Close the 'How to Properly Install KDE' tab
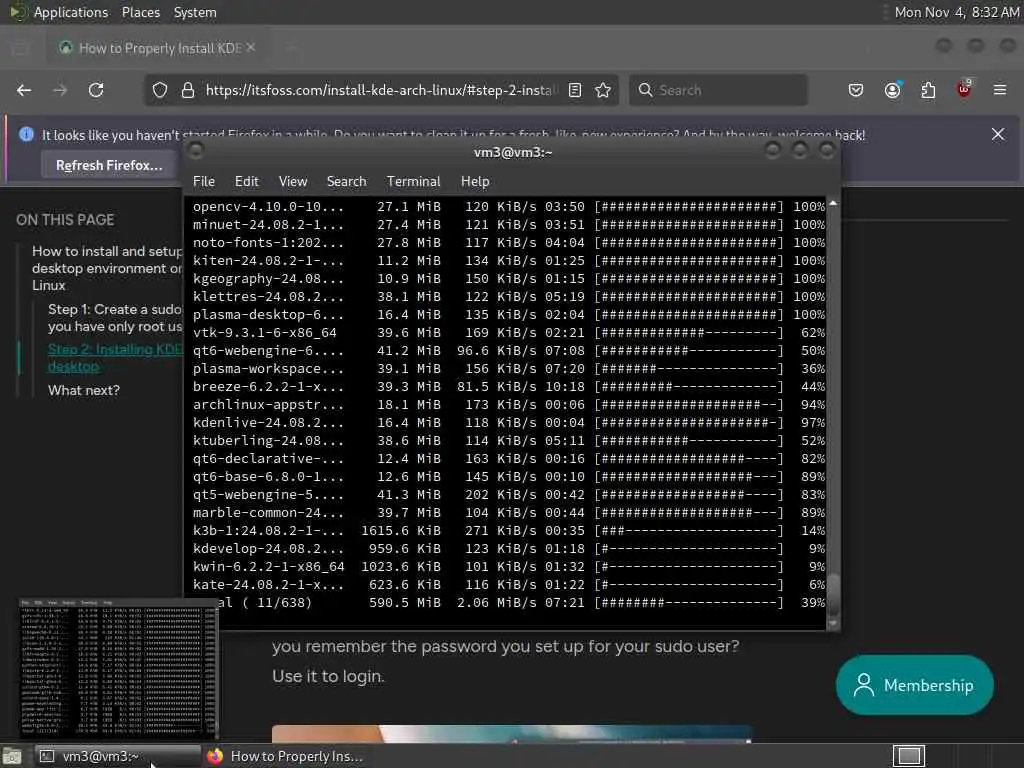 click(251, 48)
